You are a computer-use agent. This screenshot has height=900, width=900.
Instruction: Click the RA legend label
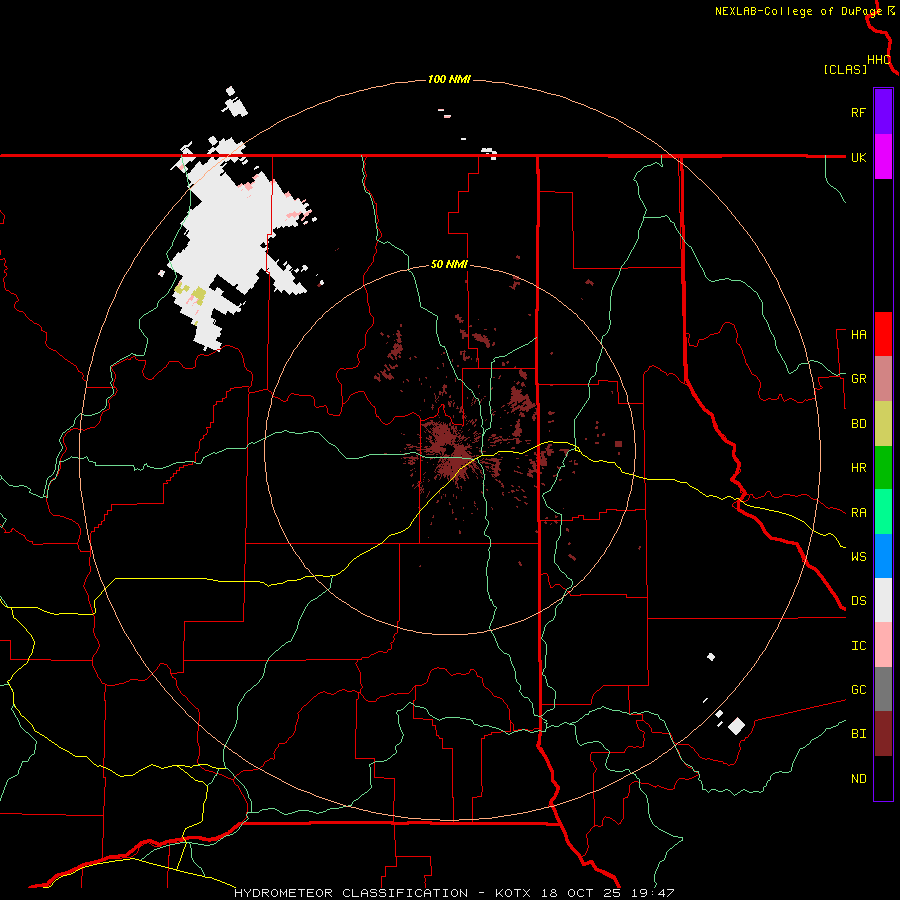click(x=858, y=513)
